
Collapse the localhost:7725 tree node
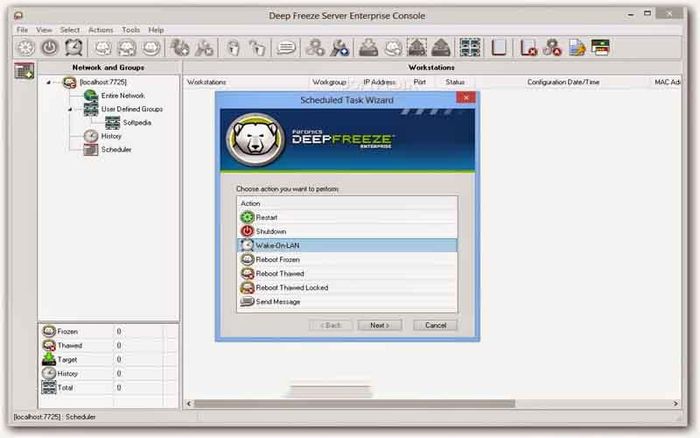[48, 83]
